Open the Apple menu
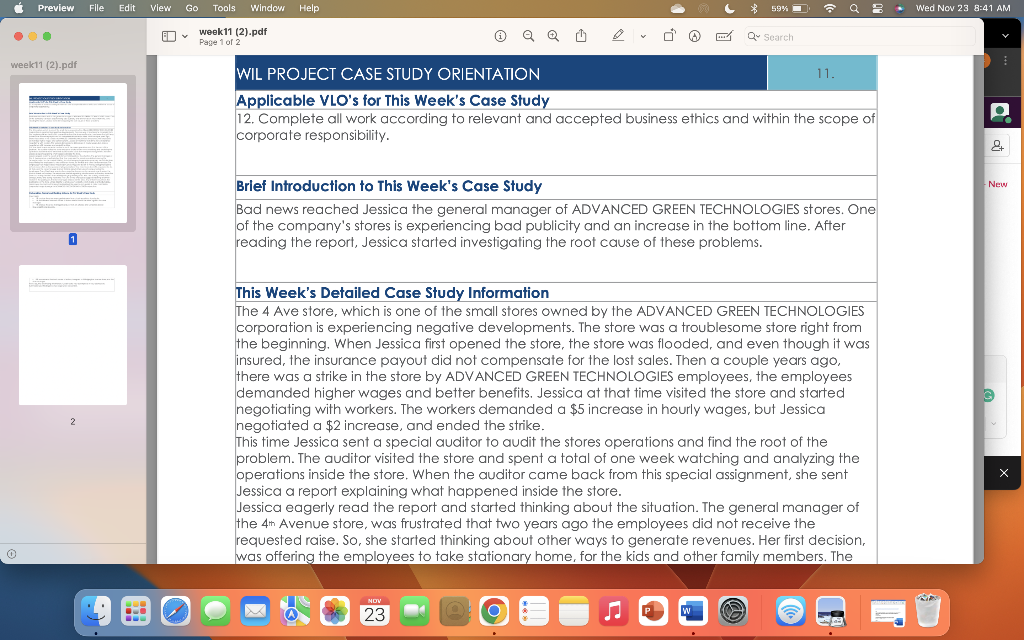1024x640 pixels. (x=18, y=8)
